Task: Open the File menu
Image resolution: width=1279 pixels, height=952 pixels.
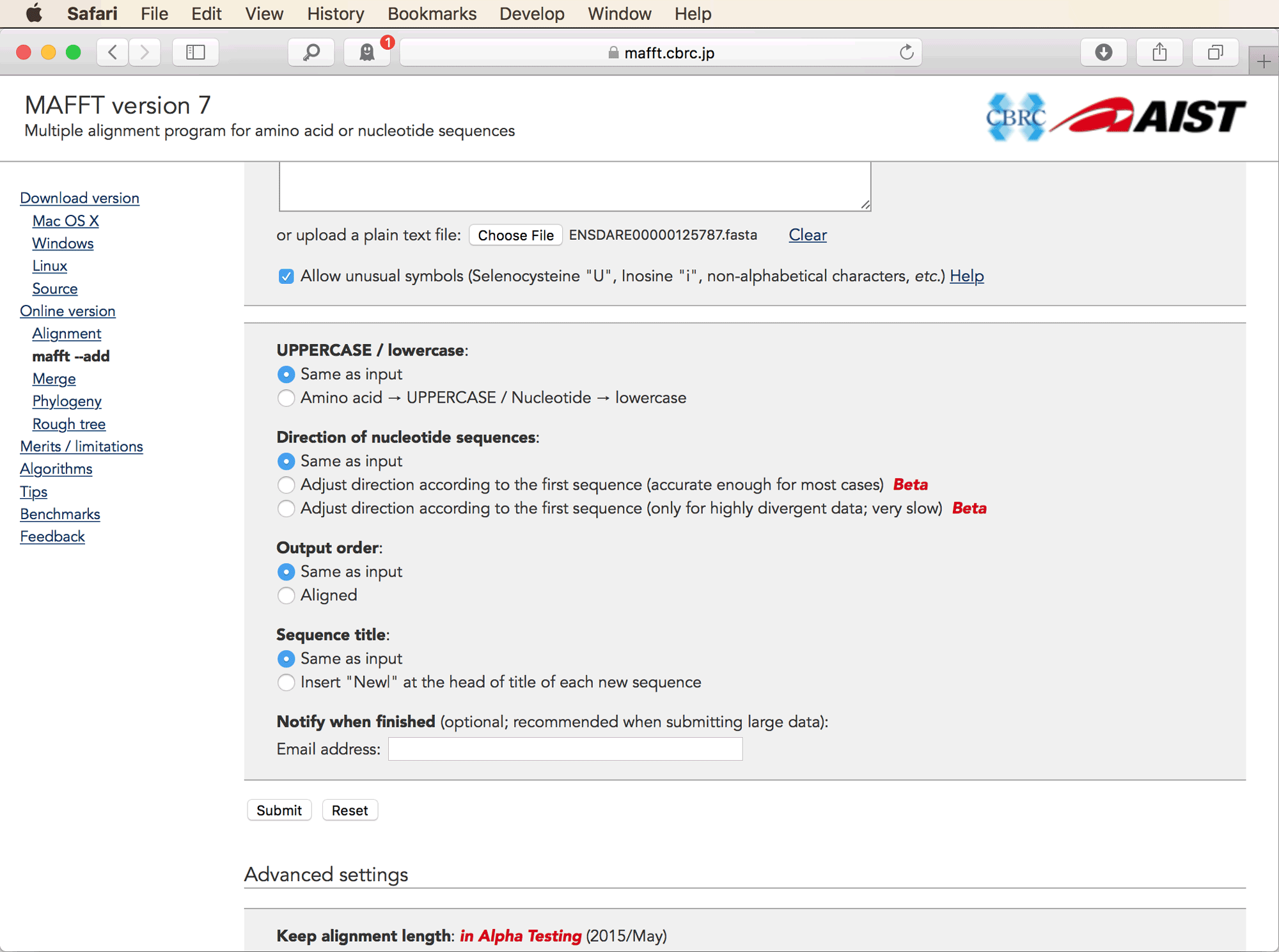Action: [154, 13]
